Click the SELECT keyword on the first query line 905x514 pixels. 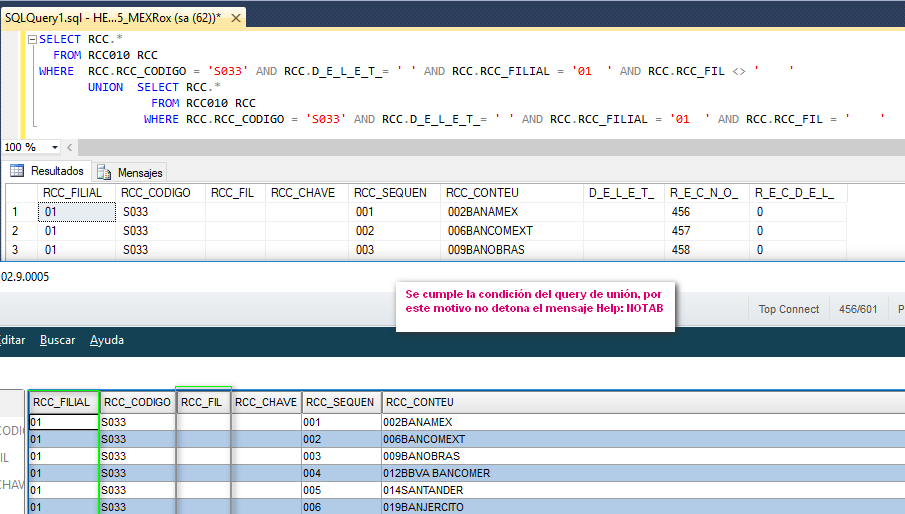[60, 39]
